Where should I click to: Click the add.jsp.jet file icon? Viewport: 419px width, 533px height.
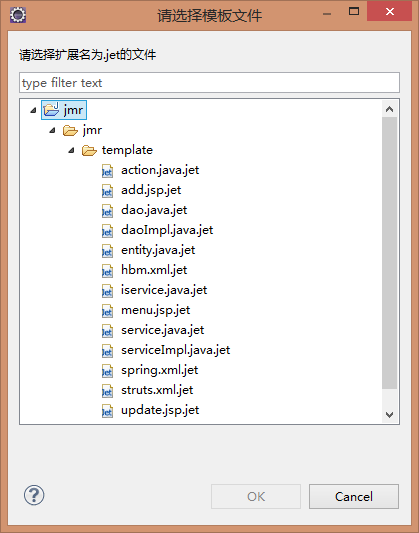pos(107,191)
